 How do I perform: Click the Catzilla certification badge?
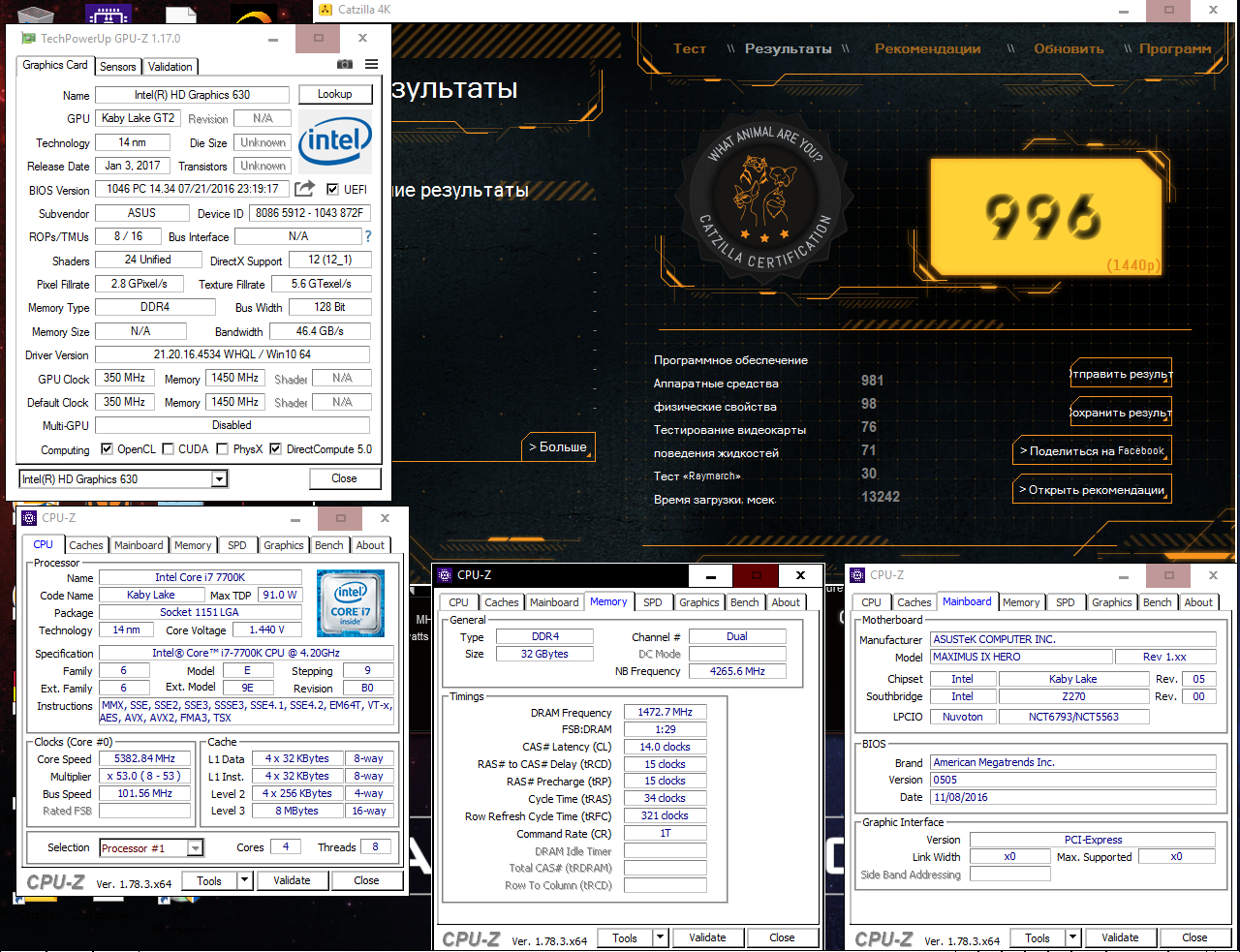coord(765,199)
